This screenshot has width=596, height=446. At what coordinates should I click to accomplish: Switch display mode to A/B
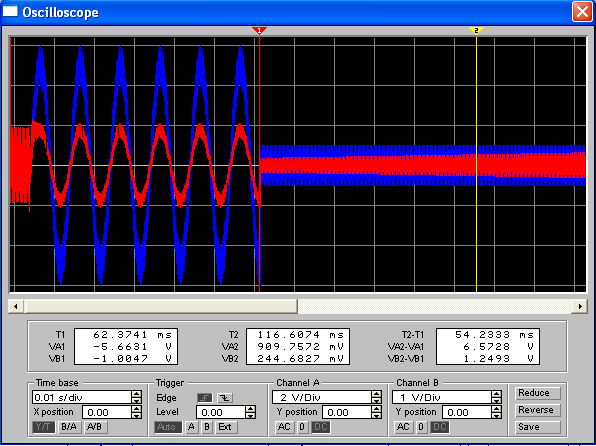click(94, 427)
